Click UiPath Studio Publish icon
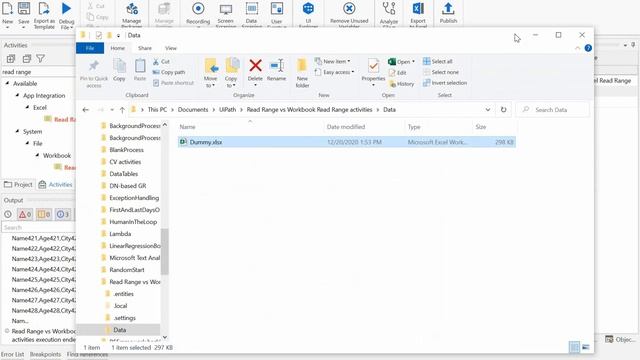Viewport: 640px width, 360px height. pyautogui.click(x=448, y=9)
